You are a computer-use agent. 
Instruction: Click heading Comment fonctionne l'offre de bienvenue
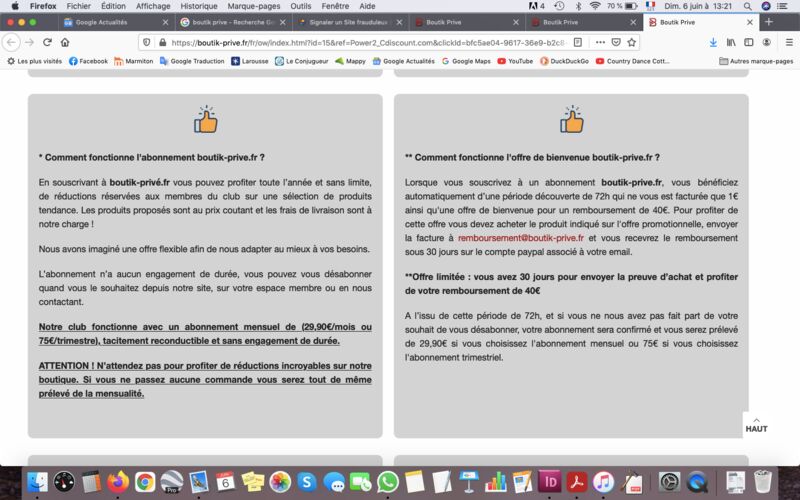pos(532,158)
